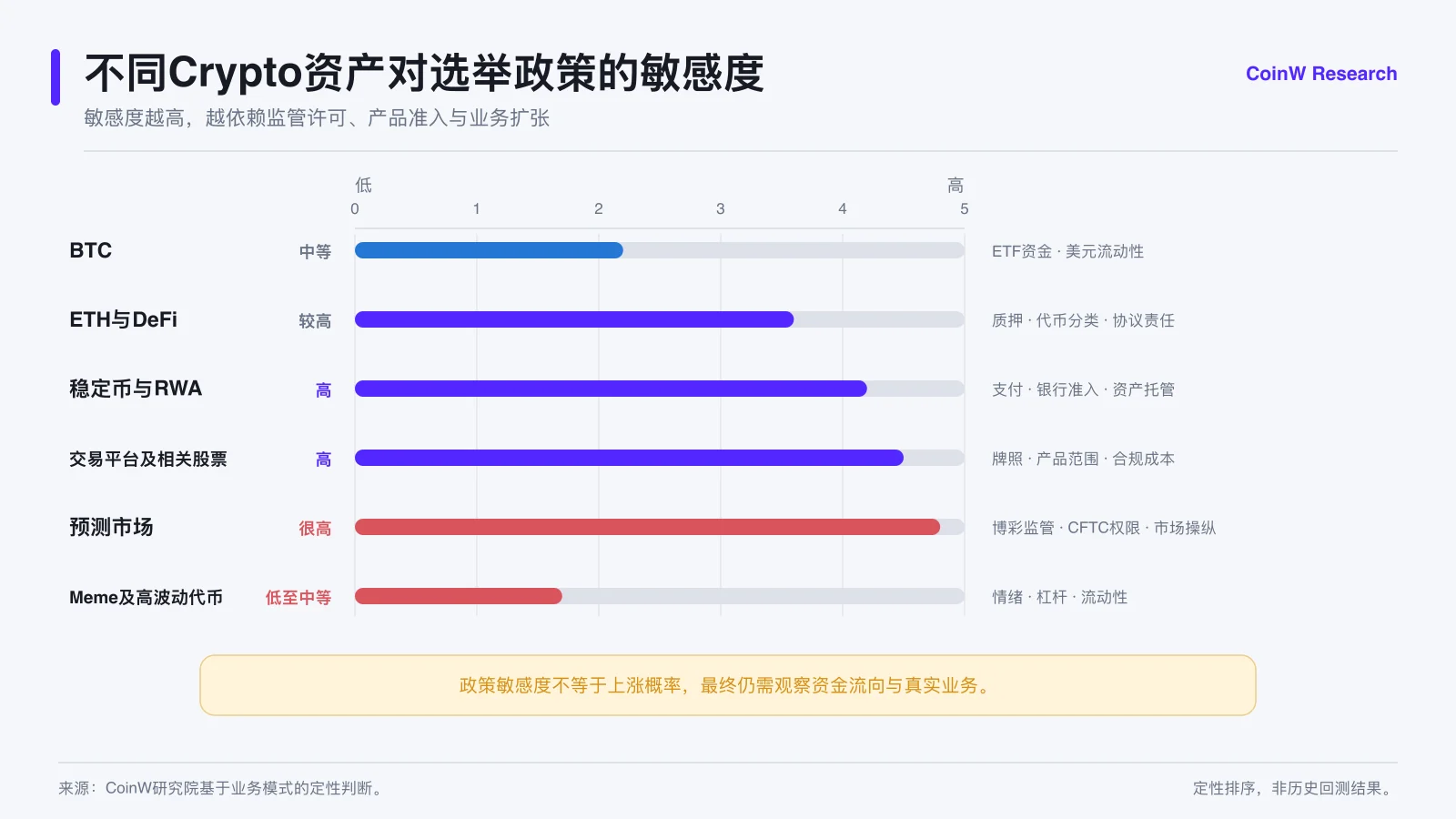Click the CoinW Research label
This screenshot has height=819, width=1456.
click(x=1321, y=74)
